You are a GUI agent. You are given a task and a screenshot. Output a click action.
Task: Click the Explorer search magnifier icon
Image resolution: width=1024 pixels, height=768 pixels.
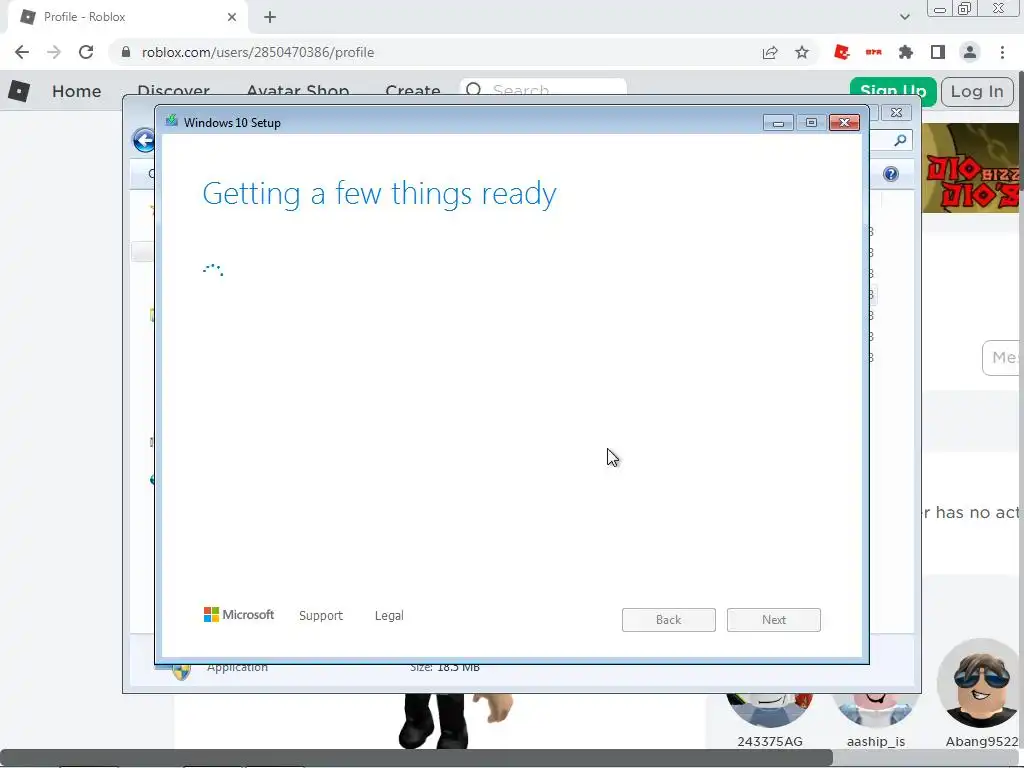(x=900, y=140)
